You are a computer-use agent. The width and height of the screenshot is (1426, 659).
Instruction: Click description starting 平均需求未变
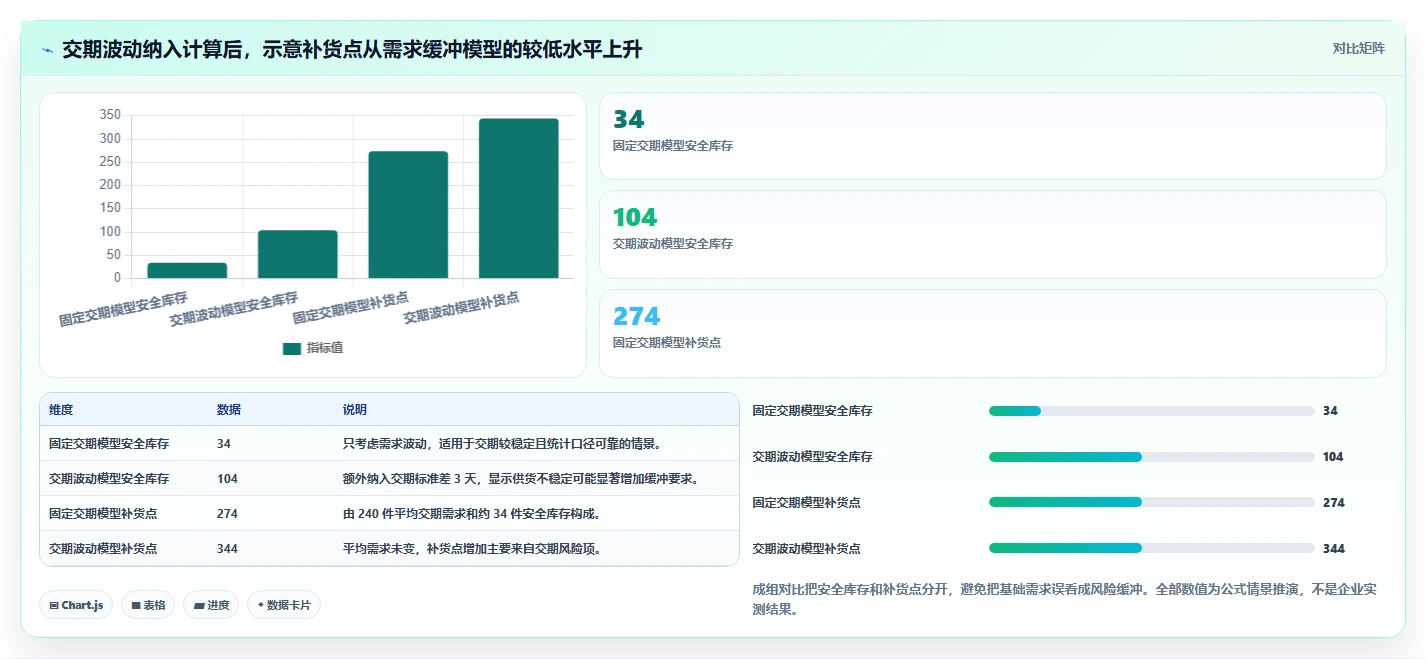(x=472, y=549)
